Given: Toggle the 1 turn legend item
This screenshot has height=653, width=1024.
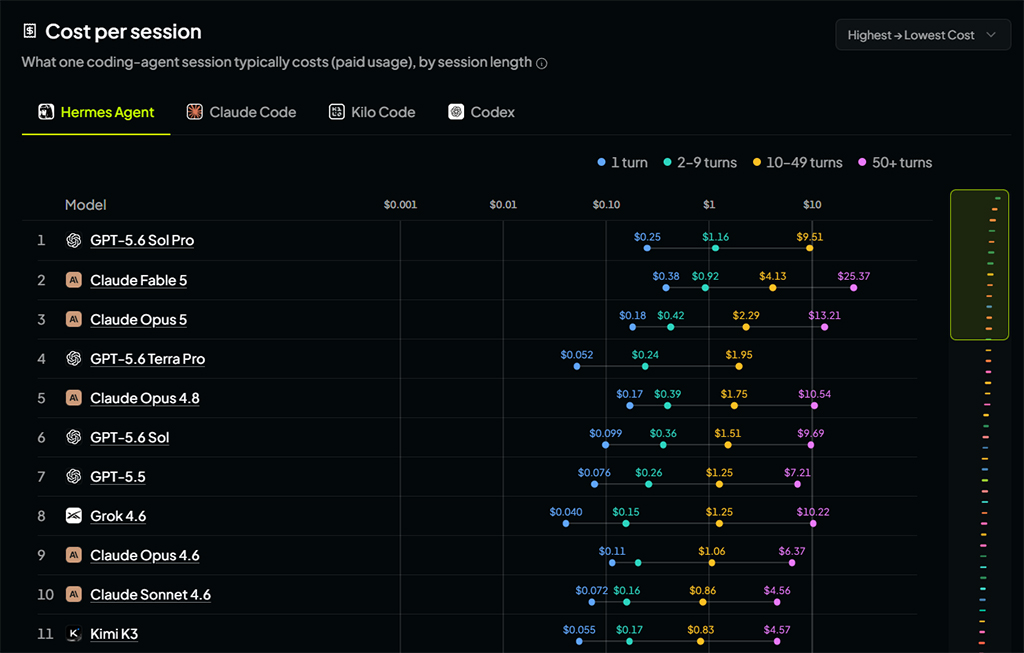Looking at the screenshot, I should click(622, 163).
